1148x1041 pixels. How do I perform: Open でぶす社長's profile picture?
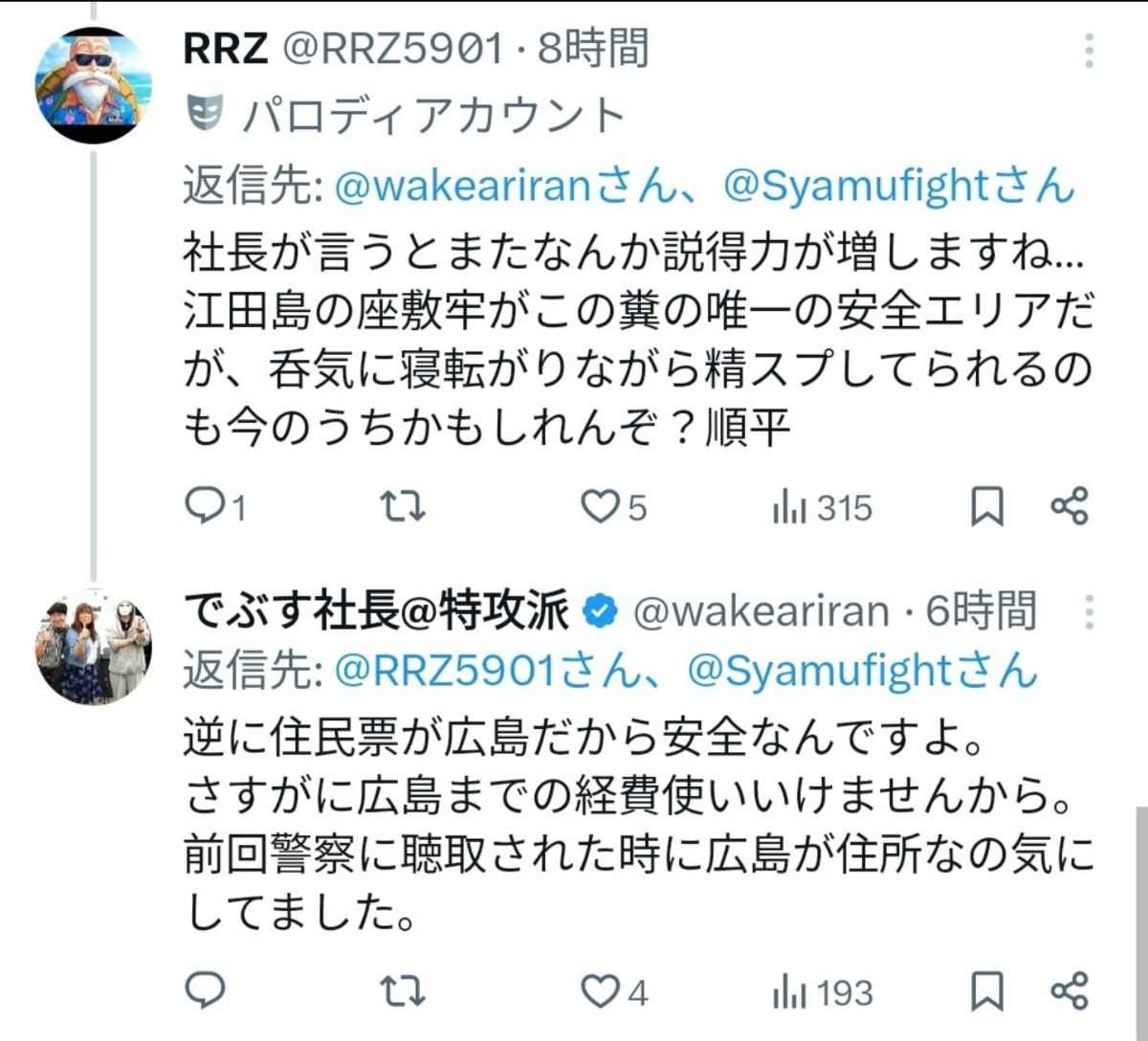(93, 647)
